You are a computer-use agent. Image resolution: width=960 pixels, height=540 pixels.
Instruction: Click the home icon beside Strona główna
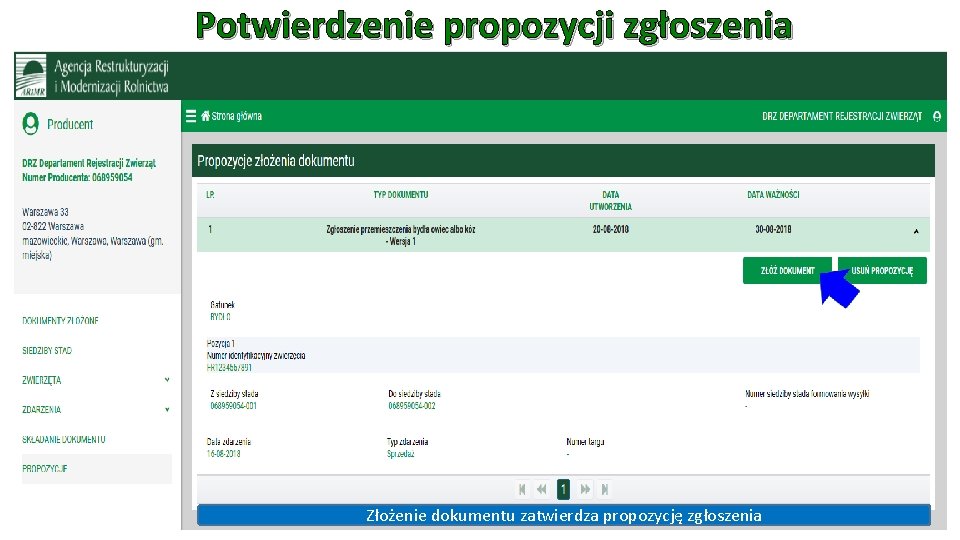point(205,116)
